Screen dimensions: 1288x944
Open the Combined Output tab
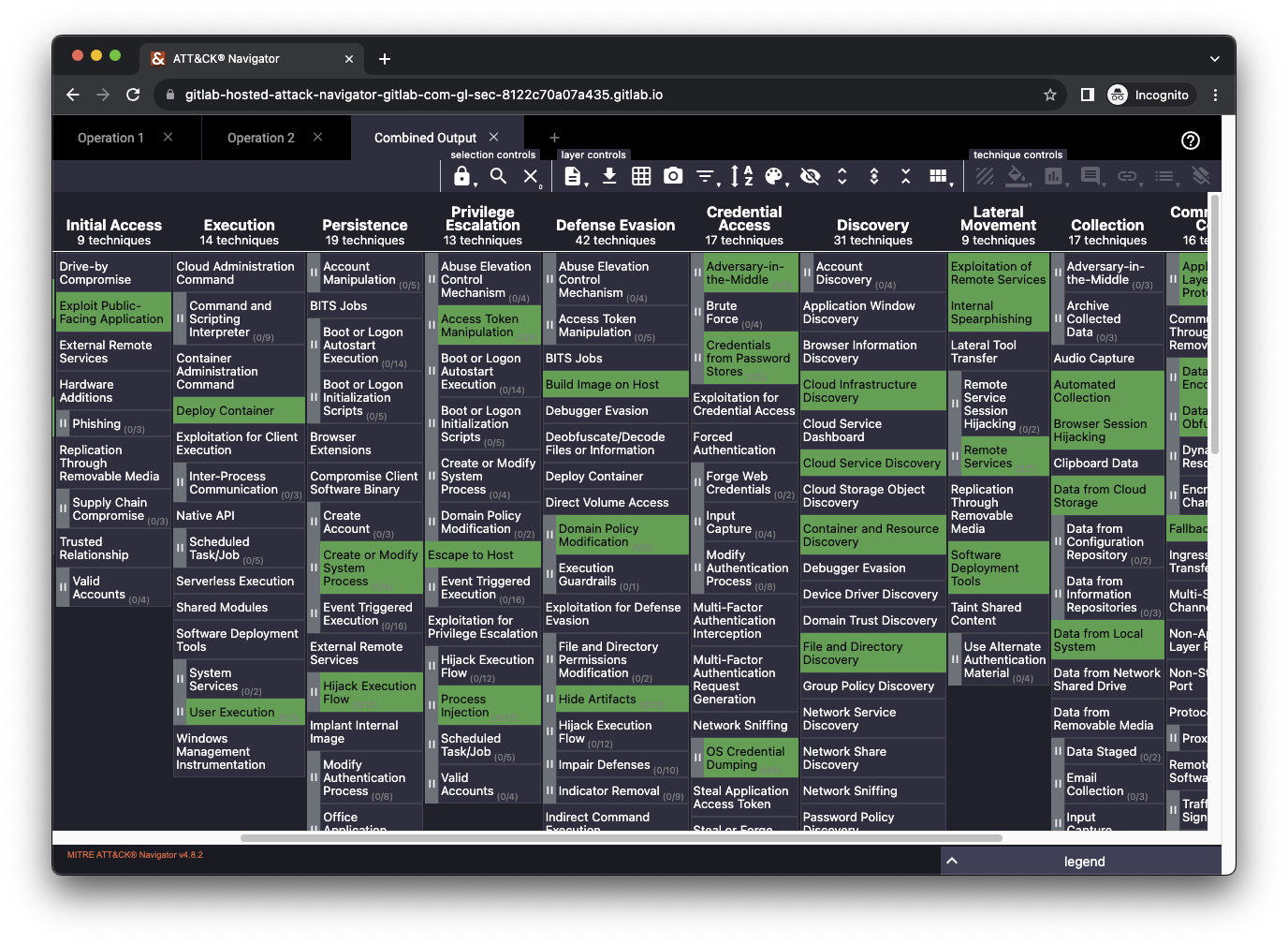(424, 137)
